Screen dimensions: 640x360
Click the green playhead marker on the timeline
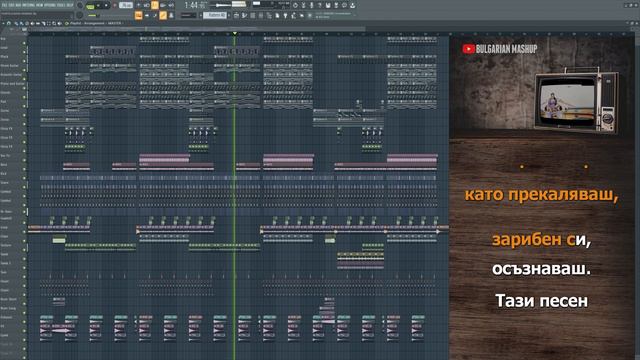(235, 33)
